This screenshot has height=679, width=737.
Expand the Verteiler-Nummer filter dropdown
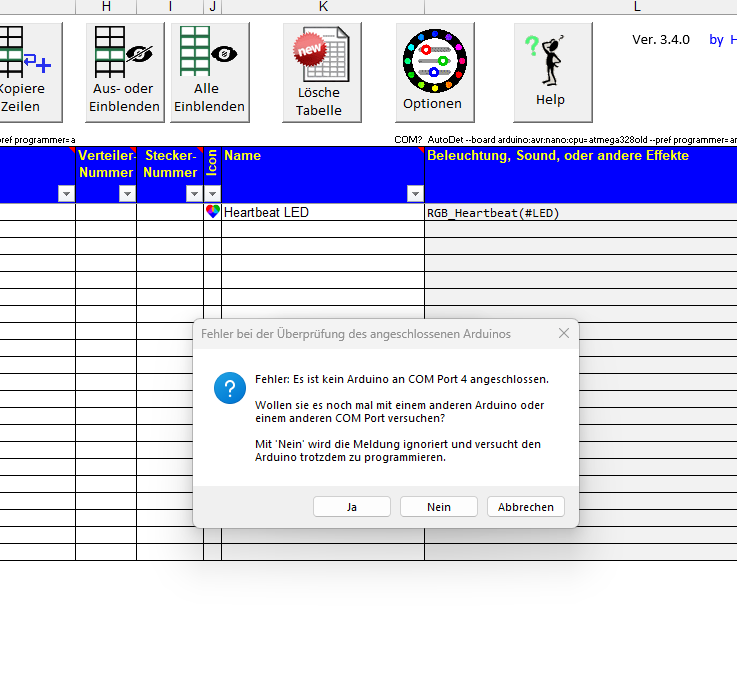pos(127,194)
